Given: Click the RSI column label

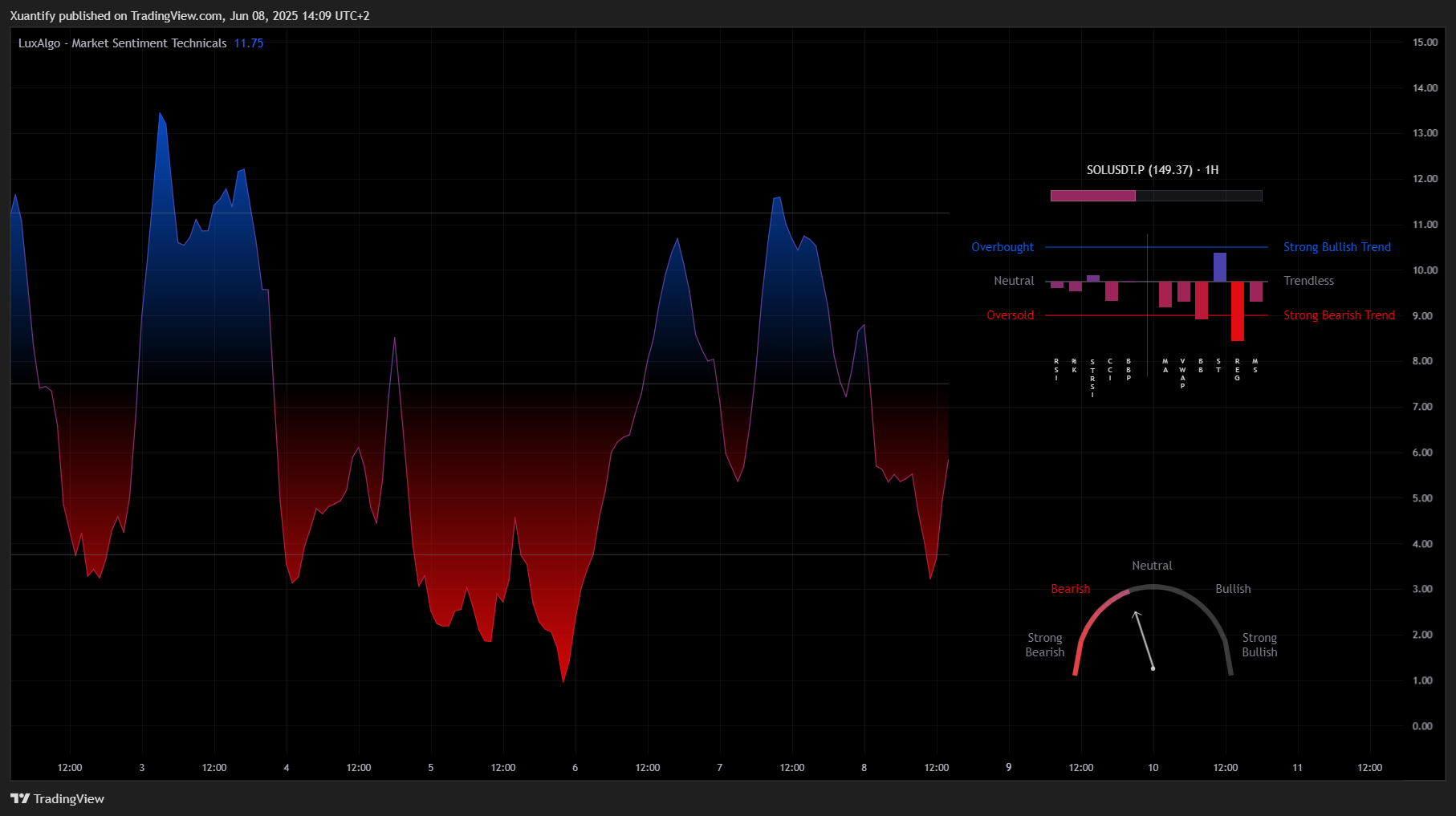Looking at the screenshot, I should pos(1056,369).
